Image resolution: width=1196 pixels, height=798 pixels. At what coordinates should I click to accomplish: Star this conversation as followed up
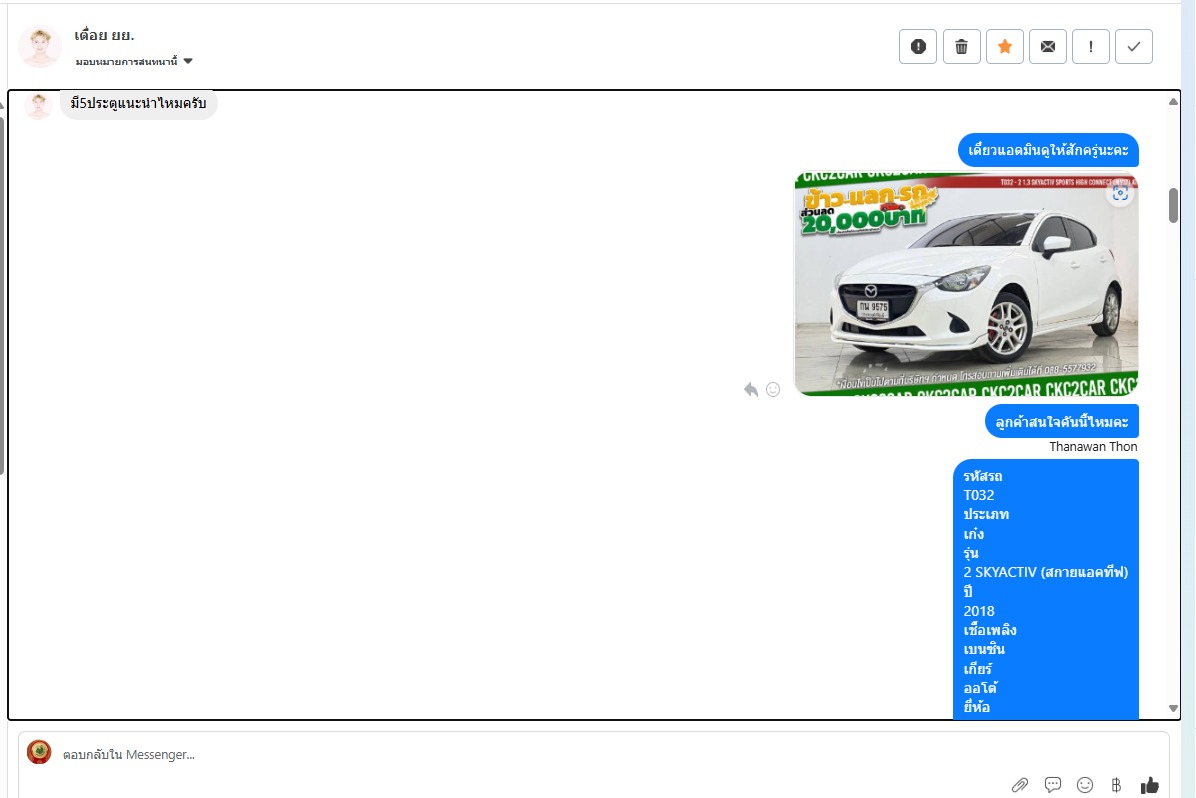coord(1005,47)
